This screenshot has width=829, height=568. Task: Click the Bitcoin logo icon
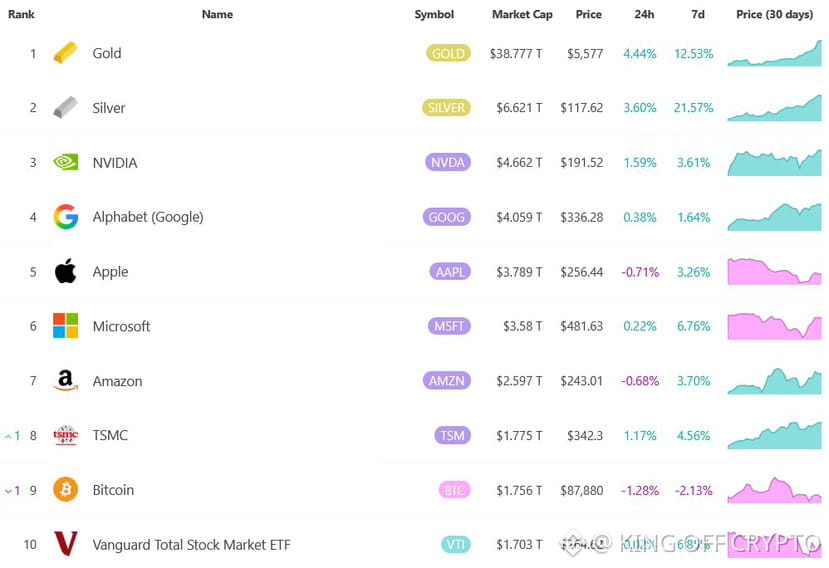(65, 490)
